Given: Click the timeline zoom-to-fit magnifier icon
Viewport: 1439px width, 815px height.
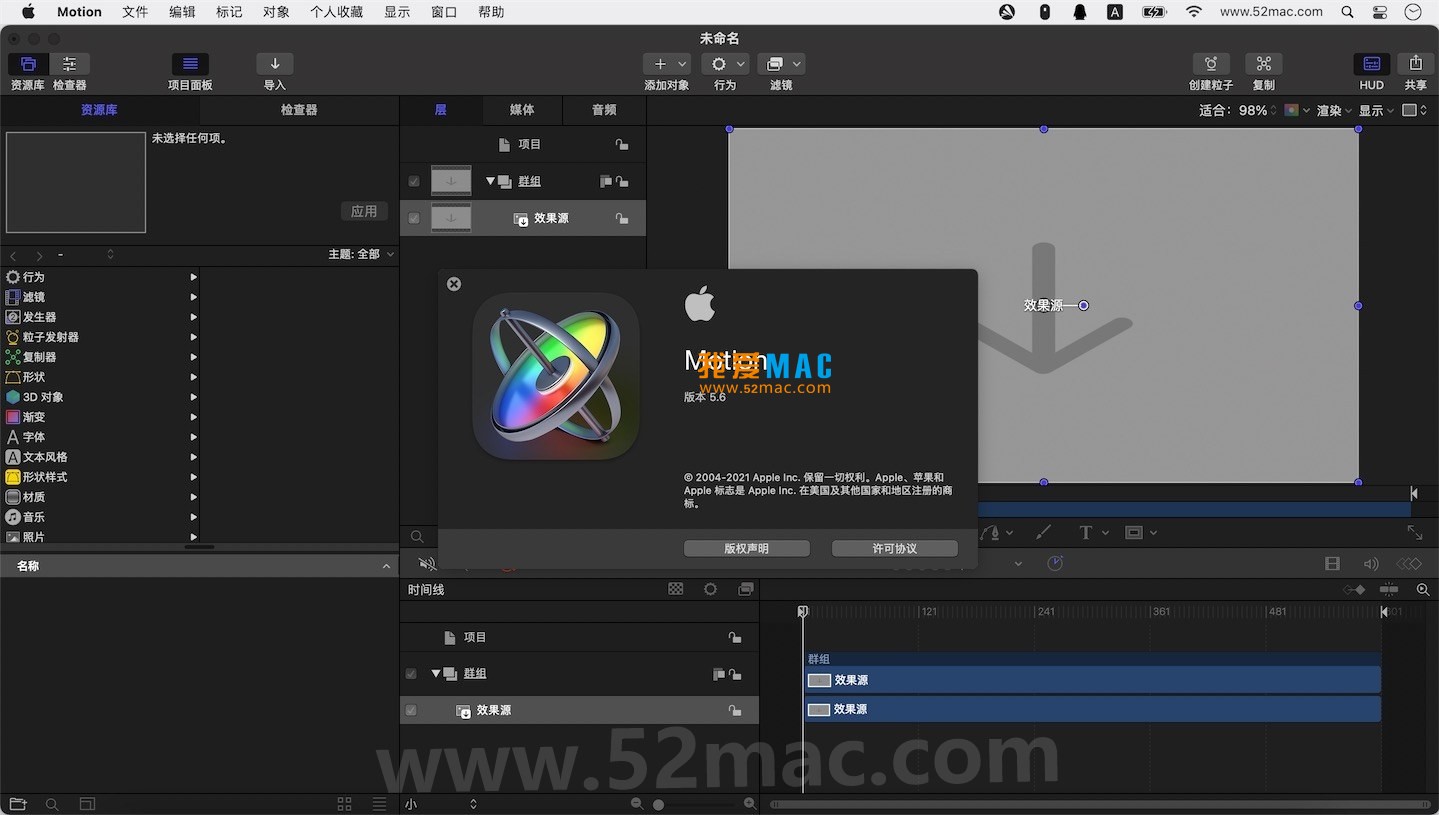Looking at the screenshot, I should click(1423, 590).
